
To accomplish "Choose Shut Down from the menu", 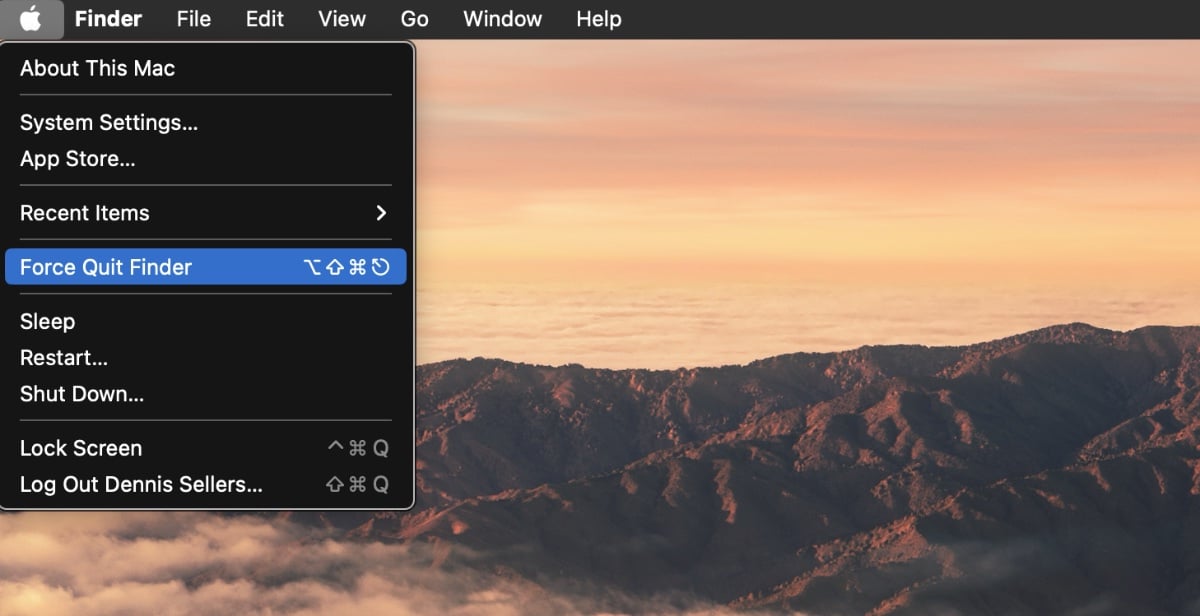I will (x=81, y=394).
